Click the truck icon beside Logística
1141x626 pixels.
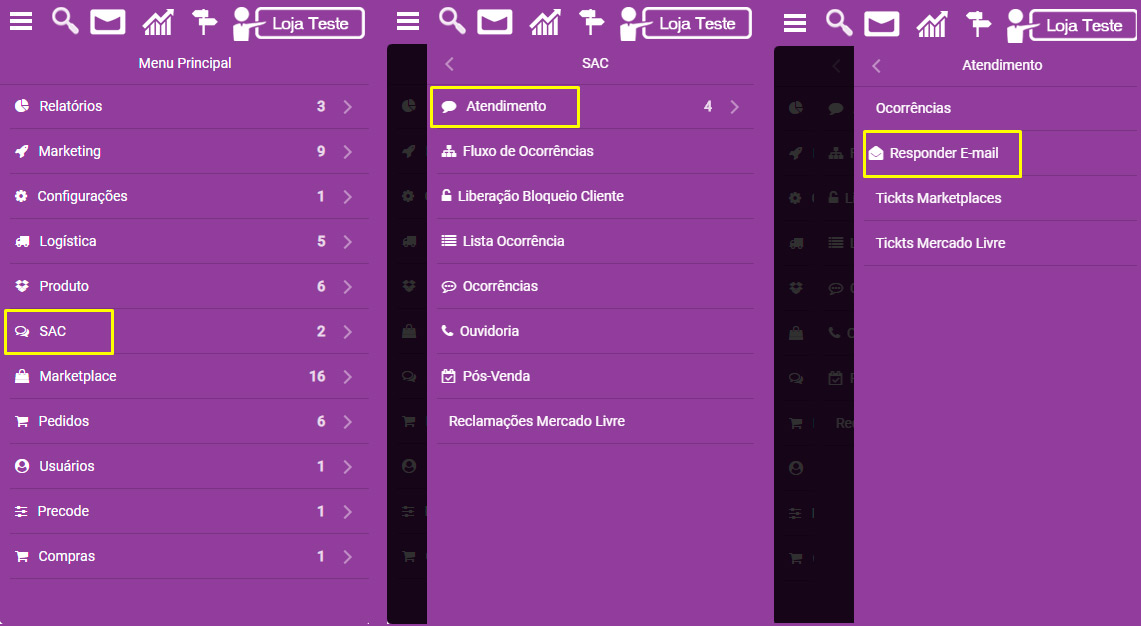pos(23,242)
